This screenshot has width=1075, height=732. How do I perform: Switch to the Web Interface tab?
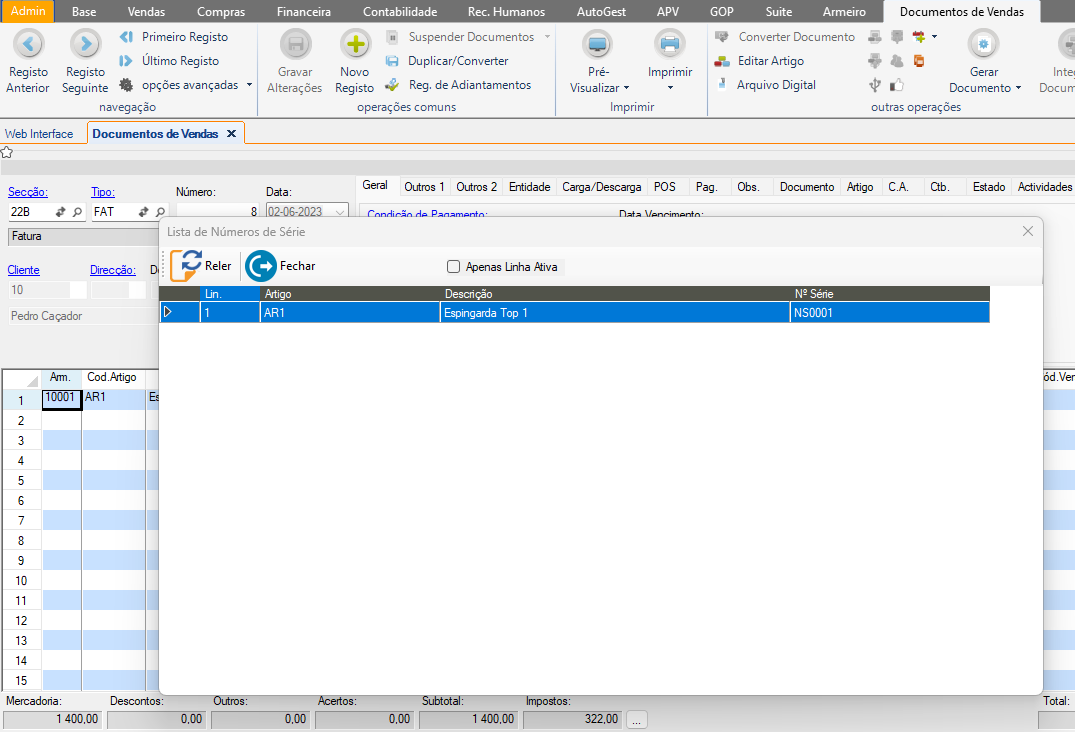click(x=39, y=134)
